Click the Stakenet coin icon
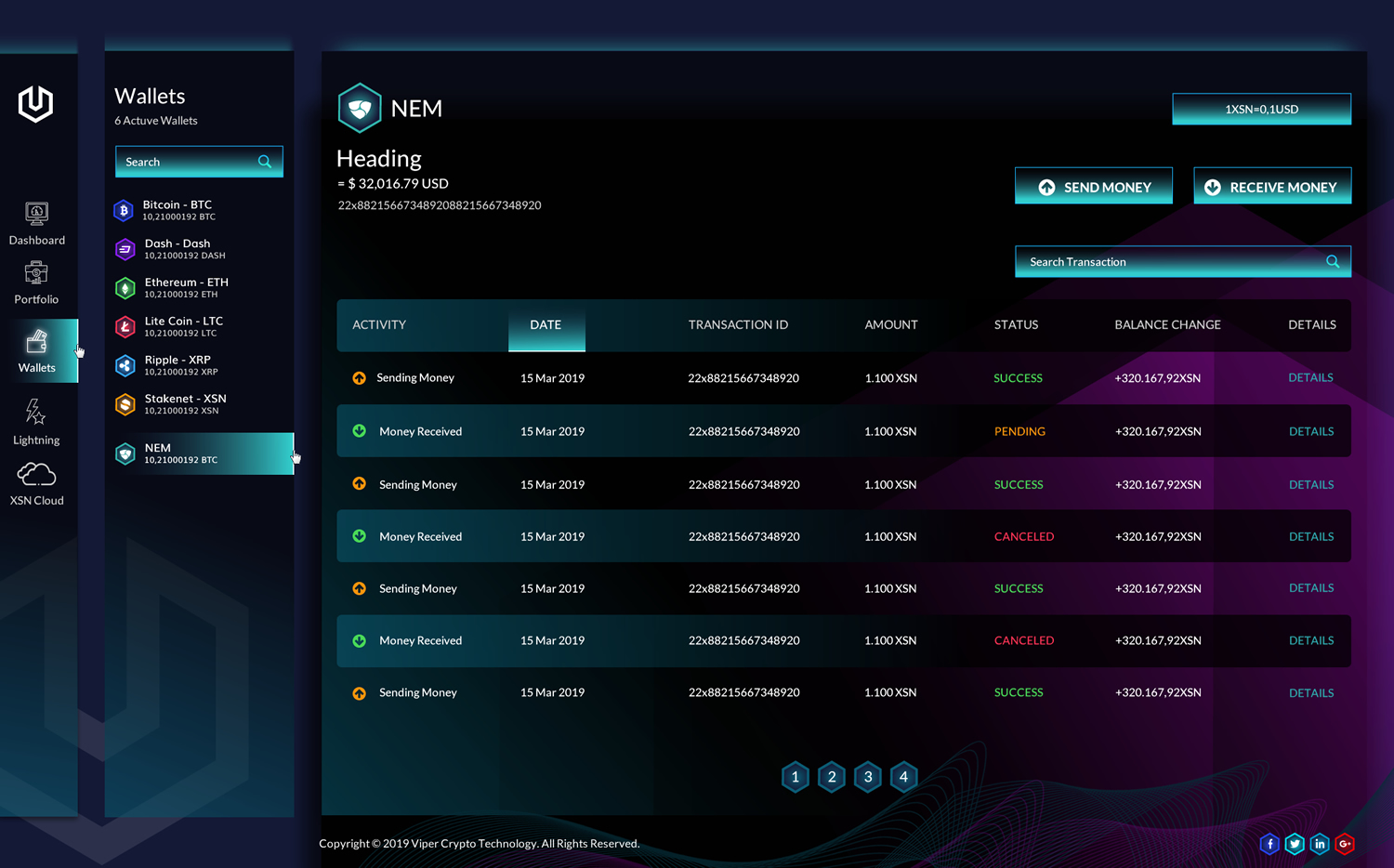Image resolution: width=1394 pixels, height=868 pixels. [125, 404]
